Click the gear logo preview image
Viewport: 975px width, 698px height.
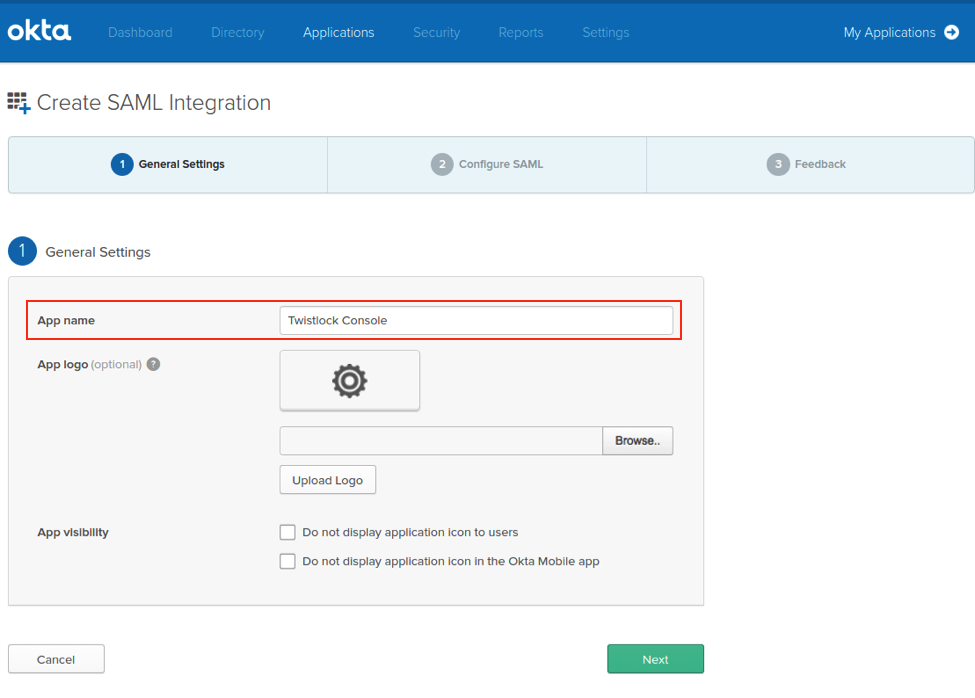tap(349, 380)
